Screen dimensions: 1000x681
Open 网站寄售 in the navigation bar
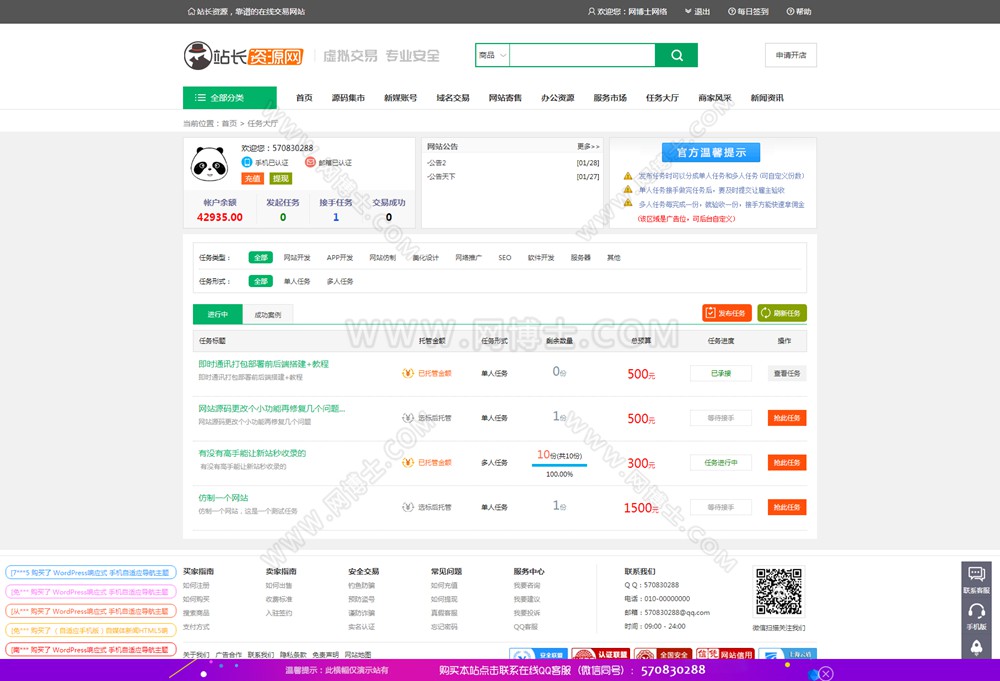(505, 98)
